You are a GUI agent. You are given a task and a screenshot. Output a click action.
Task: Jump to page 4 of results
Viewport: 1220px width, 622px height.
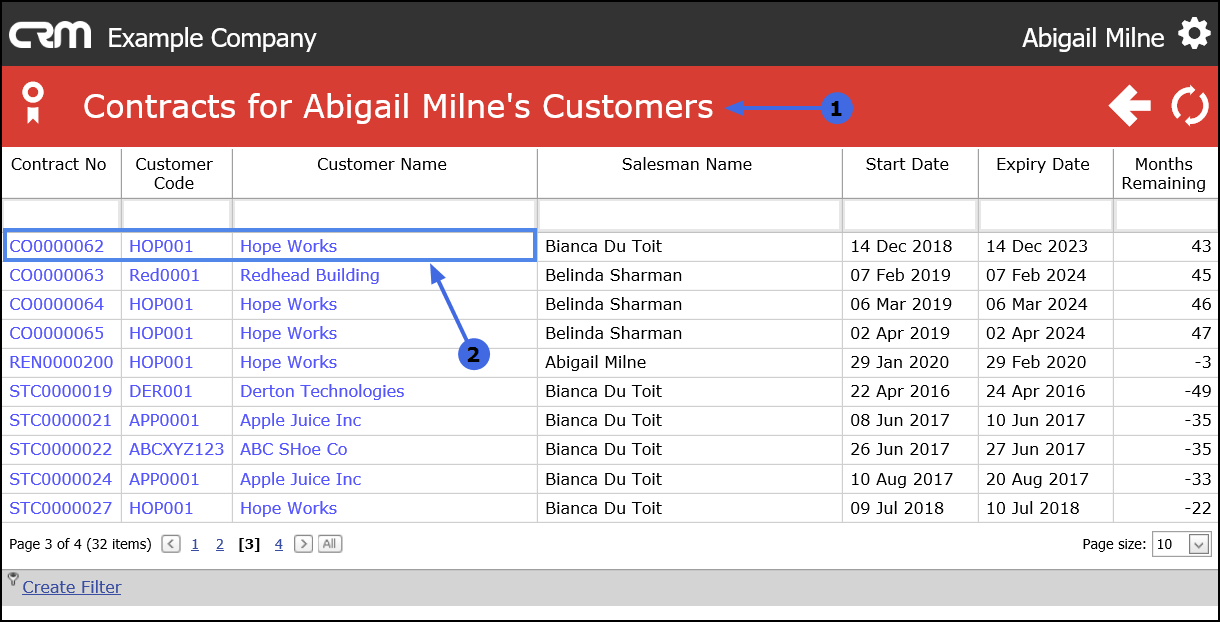(x=279, y=544)
